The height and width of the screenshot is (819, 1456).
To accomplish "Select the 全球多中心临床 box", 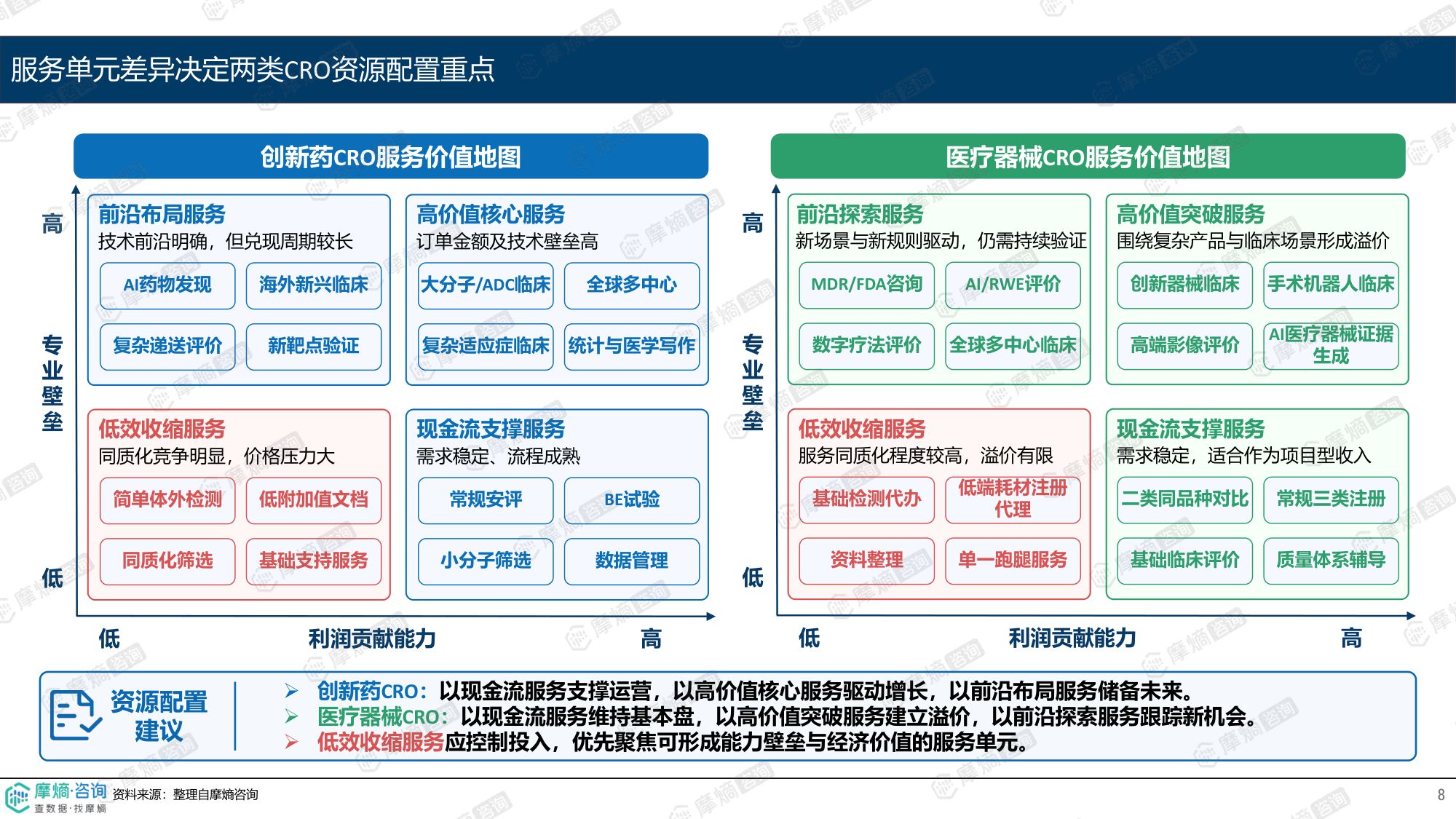I will pos(1013,345).
